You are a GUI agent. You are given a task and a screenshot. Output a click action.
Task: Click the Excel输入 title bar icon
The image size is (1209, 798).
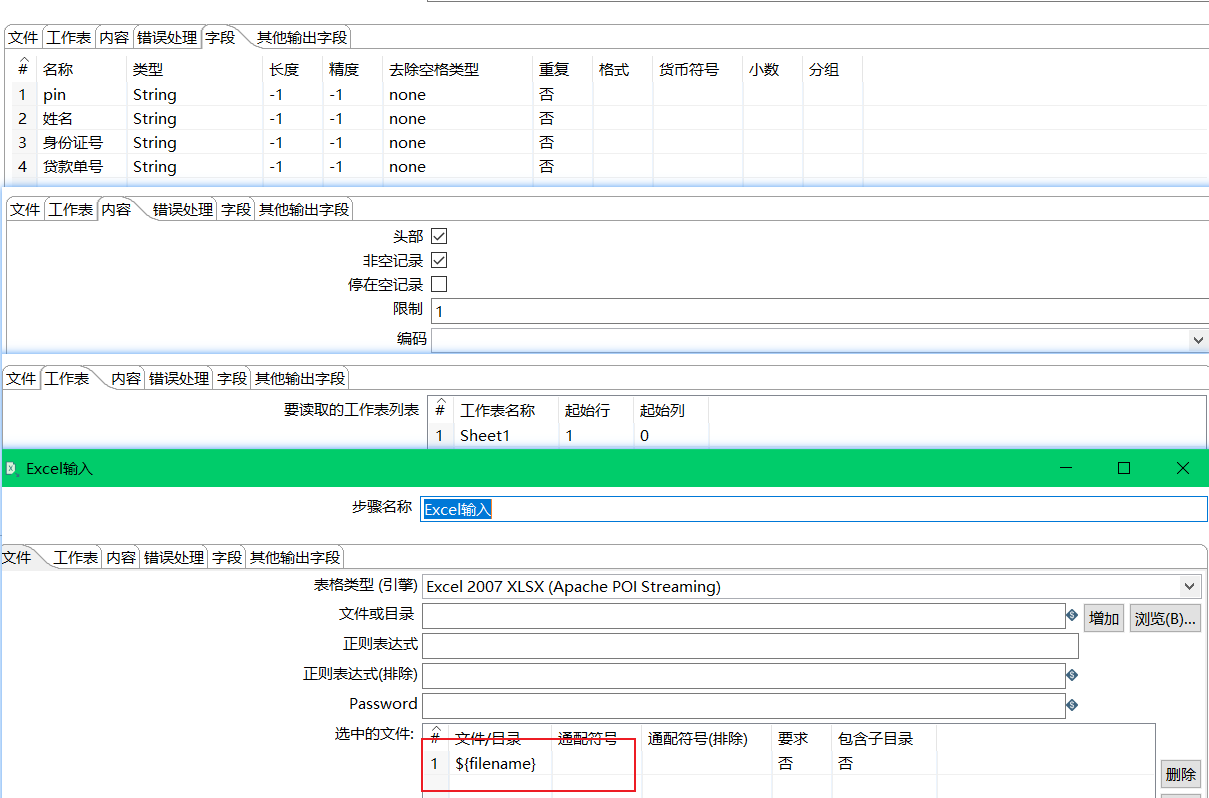pyautogui.click(x=12, y=468)
